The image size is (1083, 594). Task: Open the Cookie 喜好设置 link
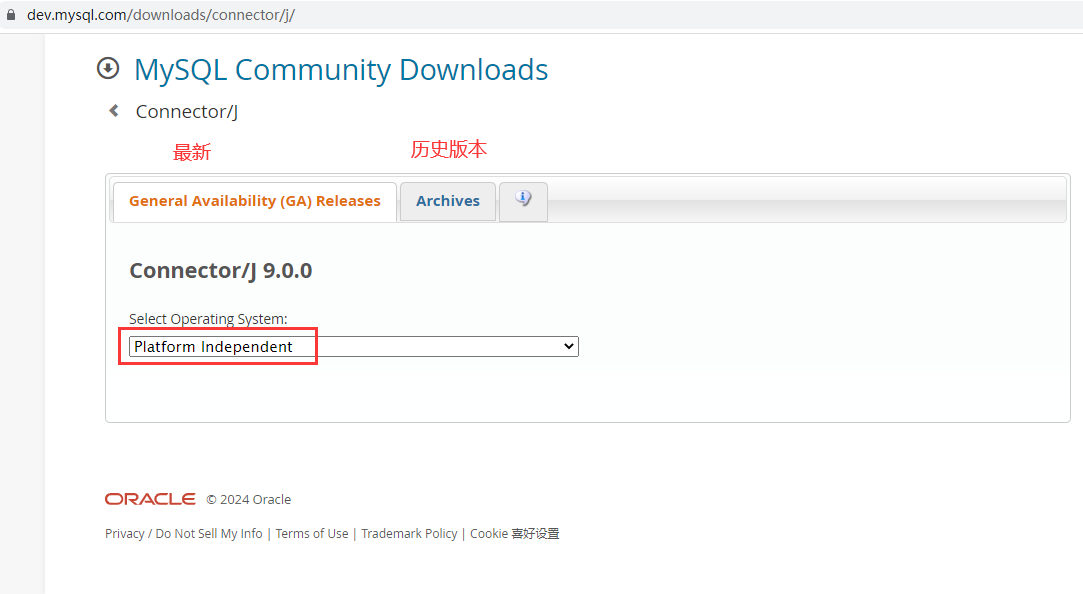(x=515, y=533)
